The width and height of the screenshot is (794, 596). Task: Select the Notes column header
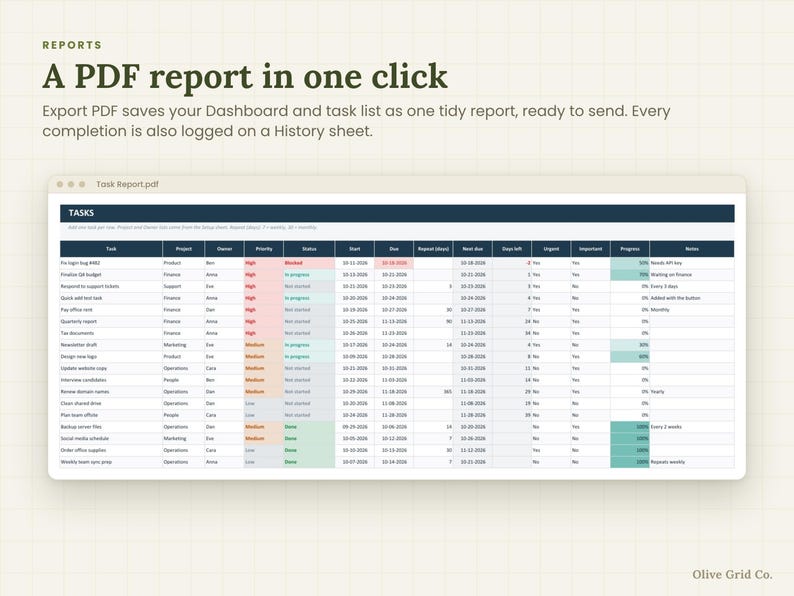(692, 249)
